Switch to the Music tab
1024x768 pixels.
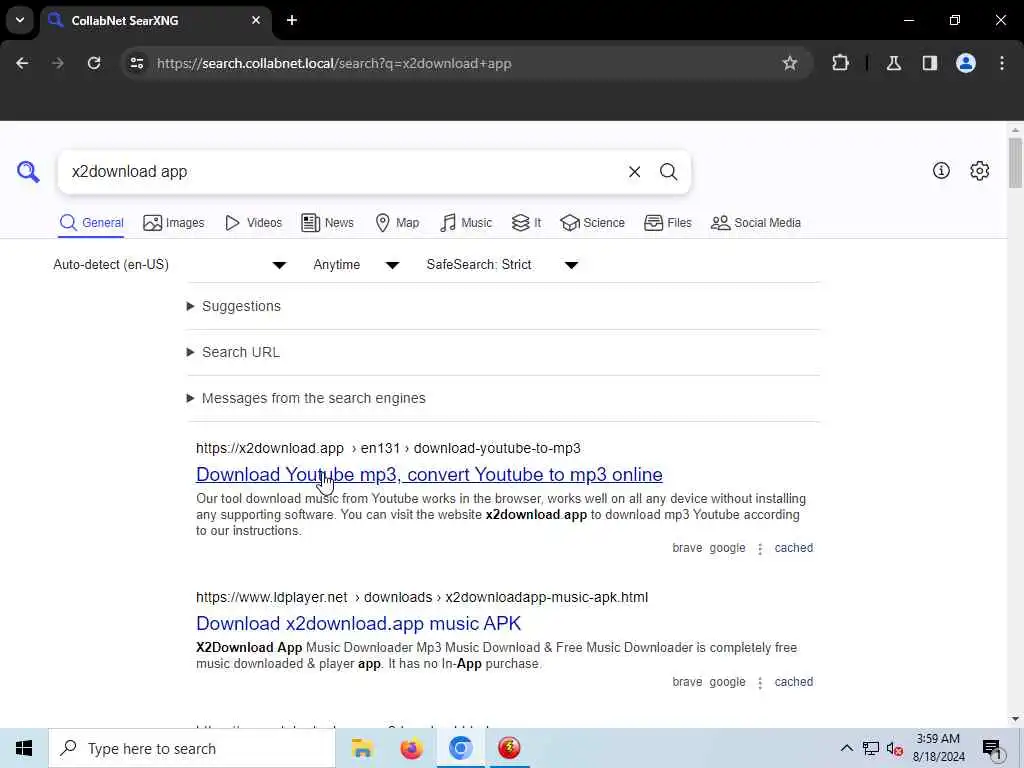coord(466,223)
